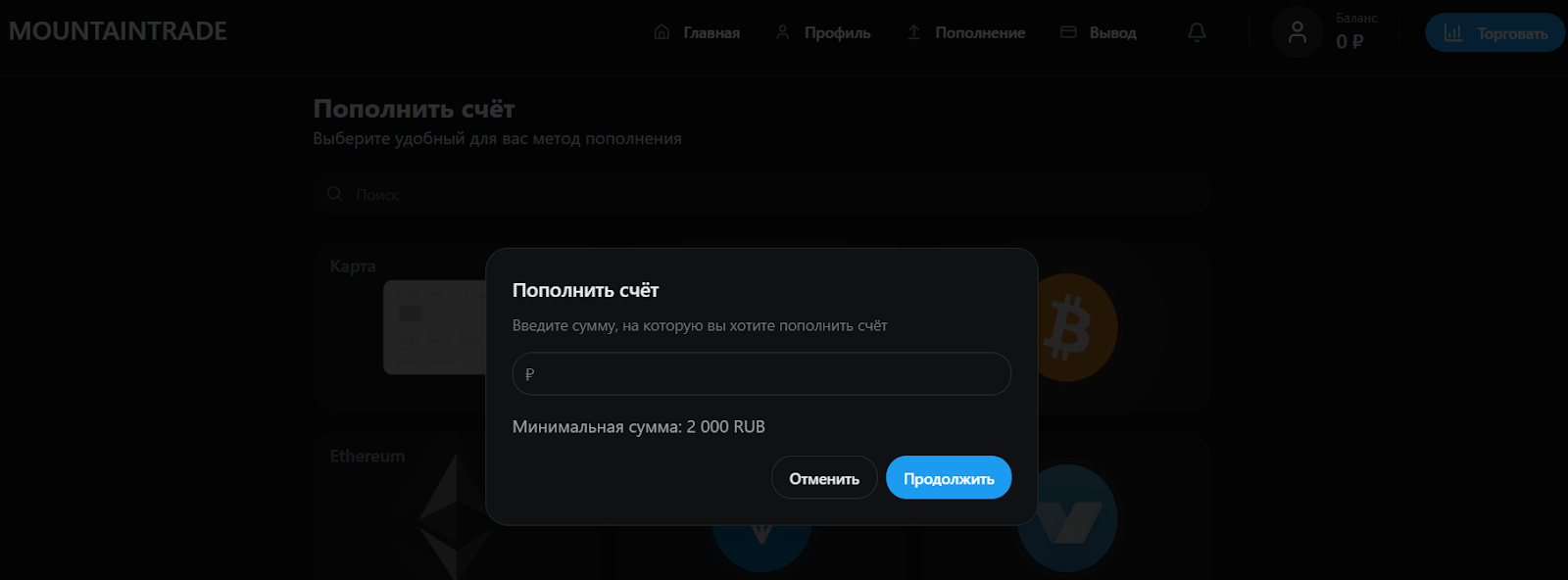Image resolution: width=1568 pixels, height=580 pixels.
Task: Go to the Главная menu item
Action: tap(697, 32)
